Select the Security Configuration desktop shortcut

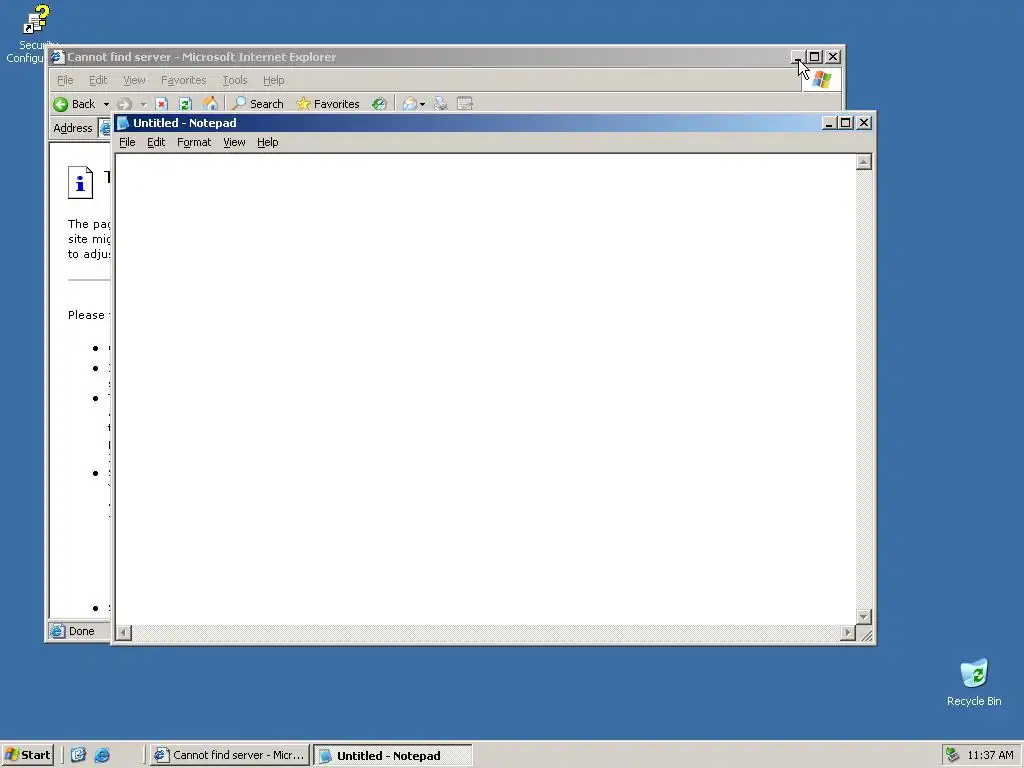[x=31, y=34]
